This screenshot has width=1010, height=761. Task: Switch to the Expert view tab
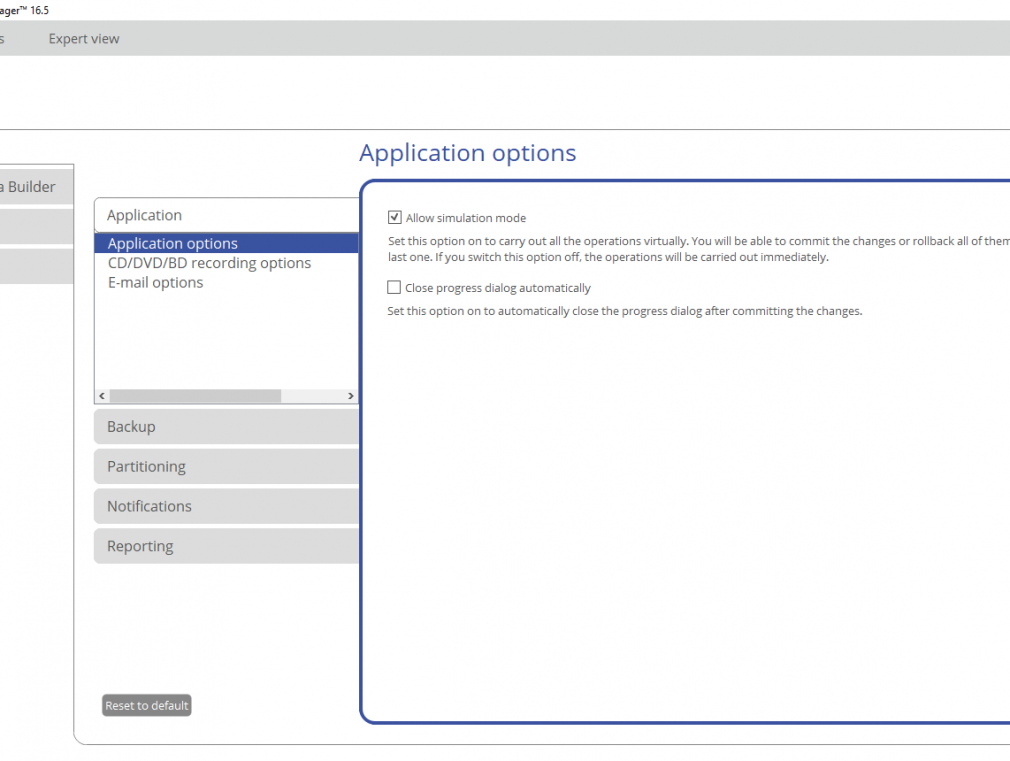tap(84, 39)
